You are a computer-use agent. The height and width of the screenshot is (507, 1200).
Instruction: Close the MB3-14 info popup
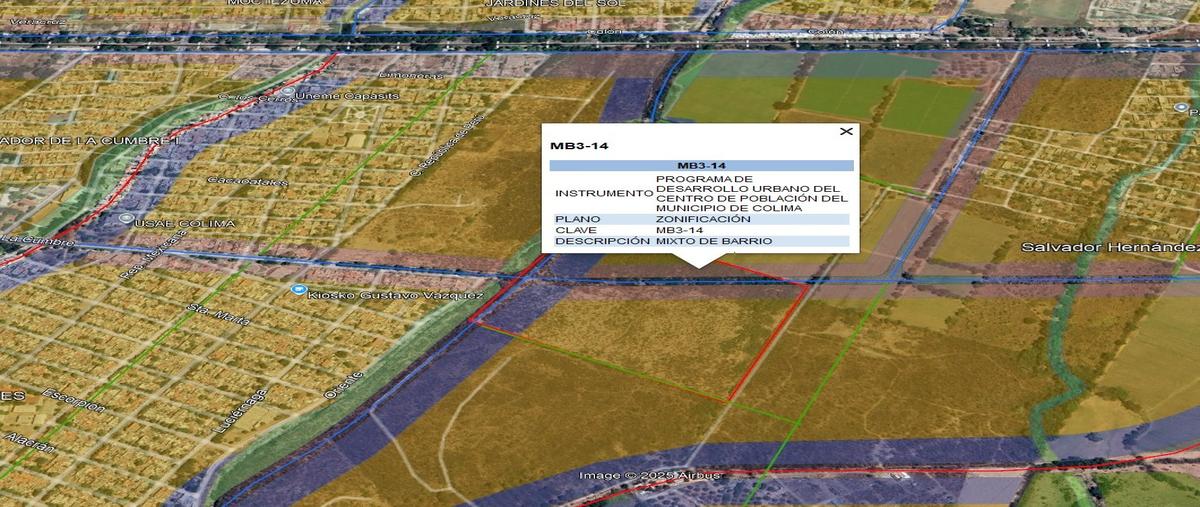click(x=846, y=131)
